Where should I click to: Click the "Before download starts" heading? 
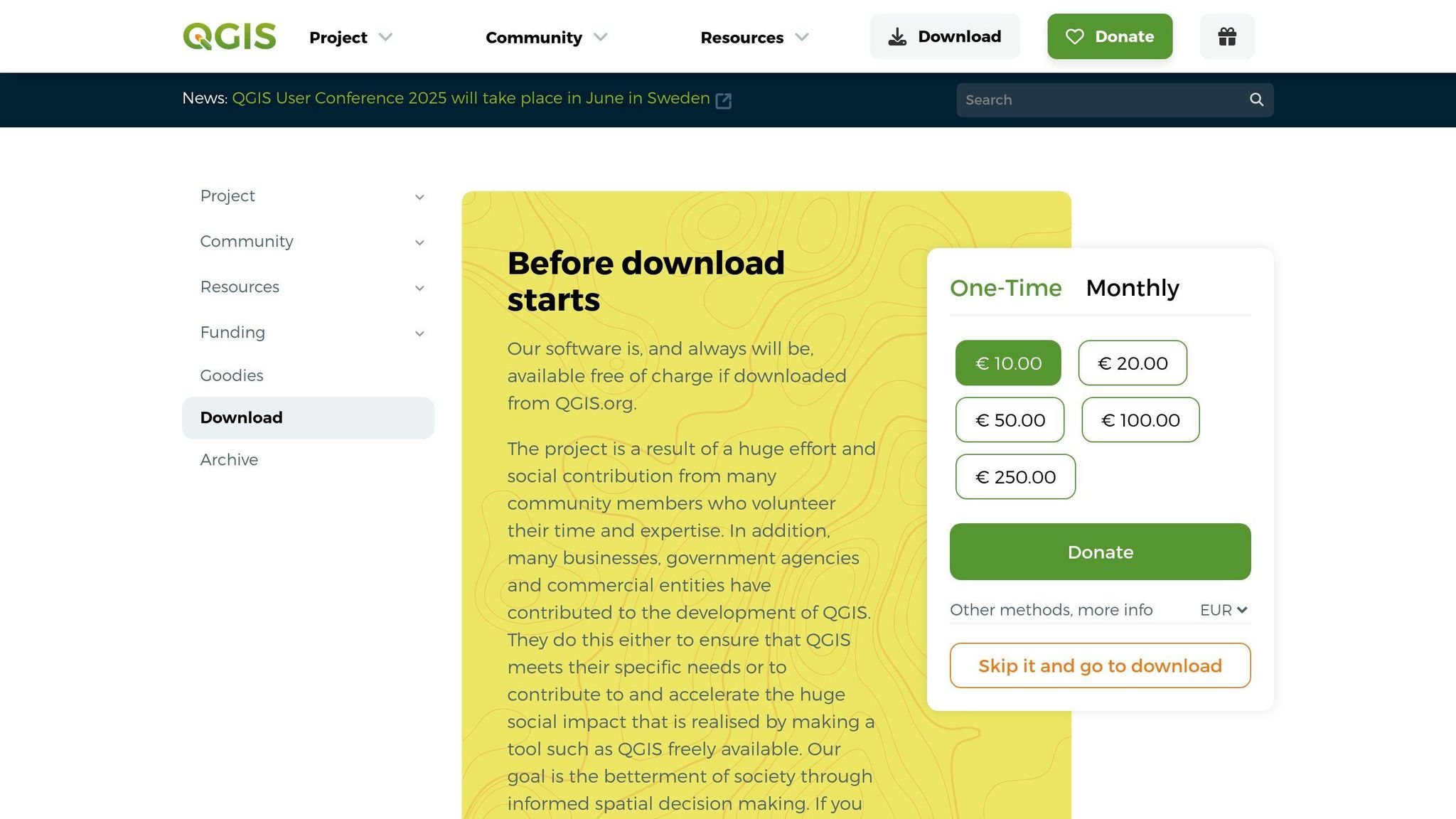point(646,282)
